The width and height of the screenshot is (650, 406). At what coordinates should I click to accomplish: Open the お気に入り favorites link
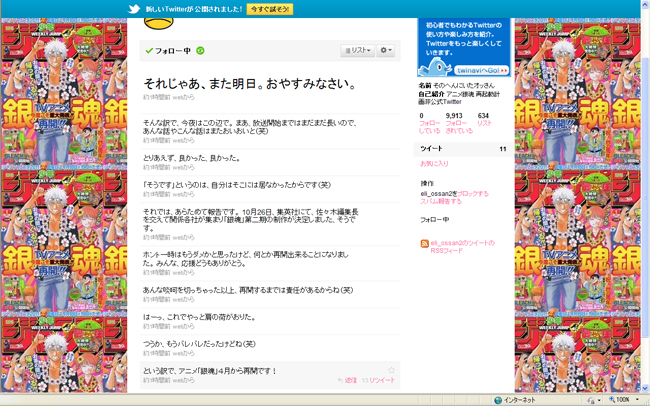coord(434,164)
